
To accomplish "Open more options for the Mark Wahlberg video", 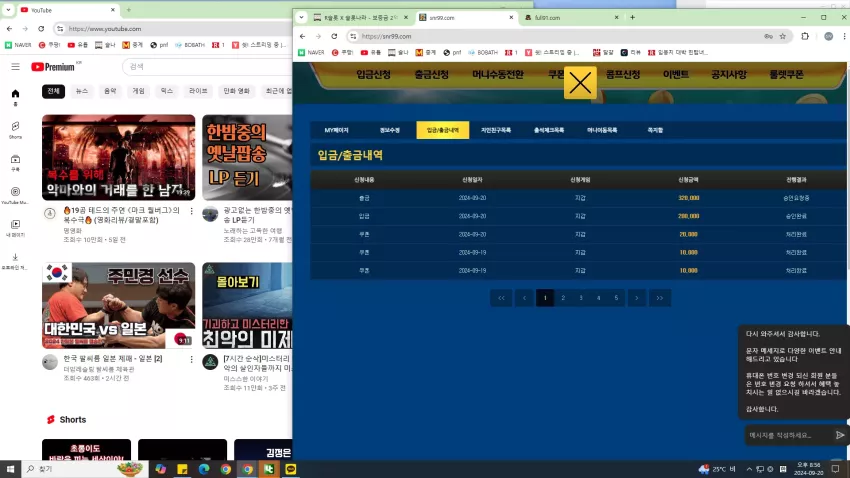I will [x=191, y=211].
